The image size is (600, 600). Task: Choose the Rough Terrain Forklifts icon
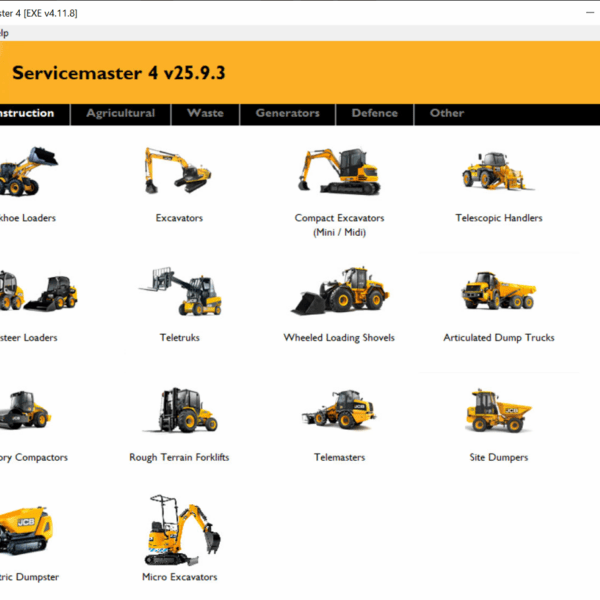point(180,410)
